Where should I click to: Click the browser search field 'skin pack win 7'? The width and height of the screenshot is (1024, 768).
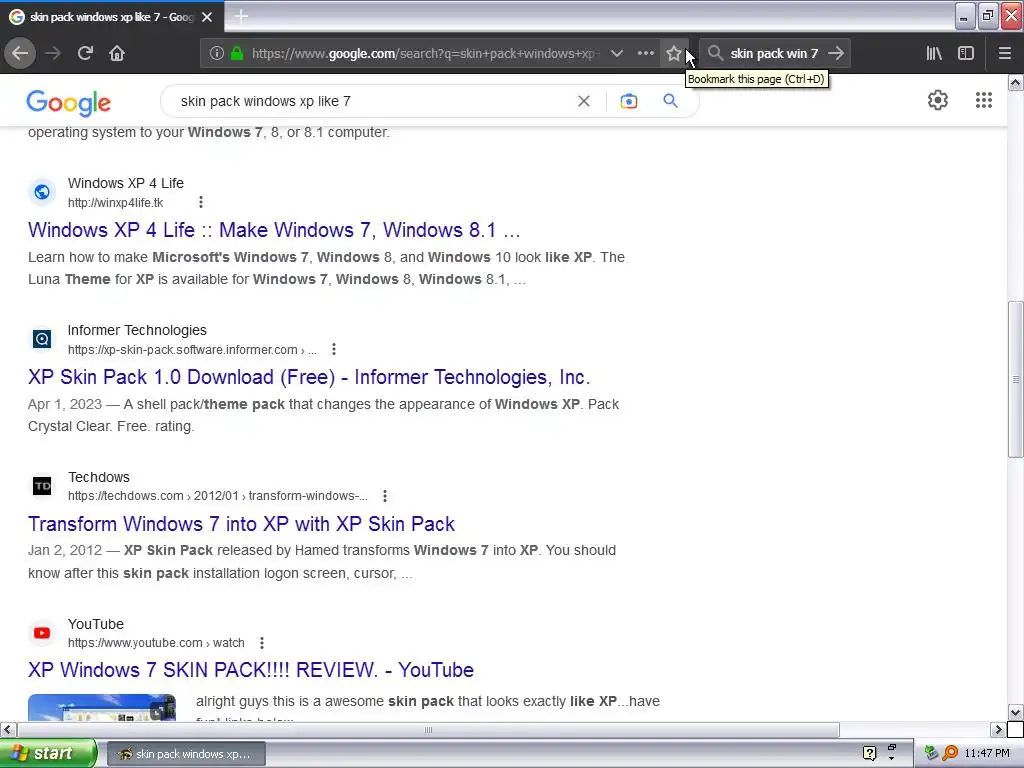[x=775, y=54]
